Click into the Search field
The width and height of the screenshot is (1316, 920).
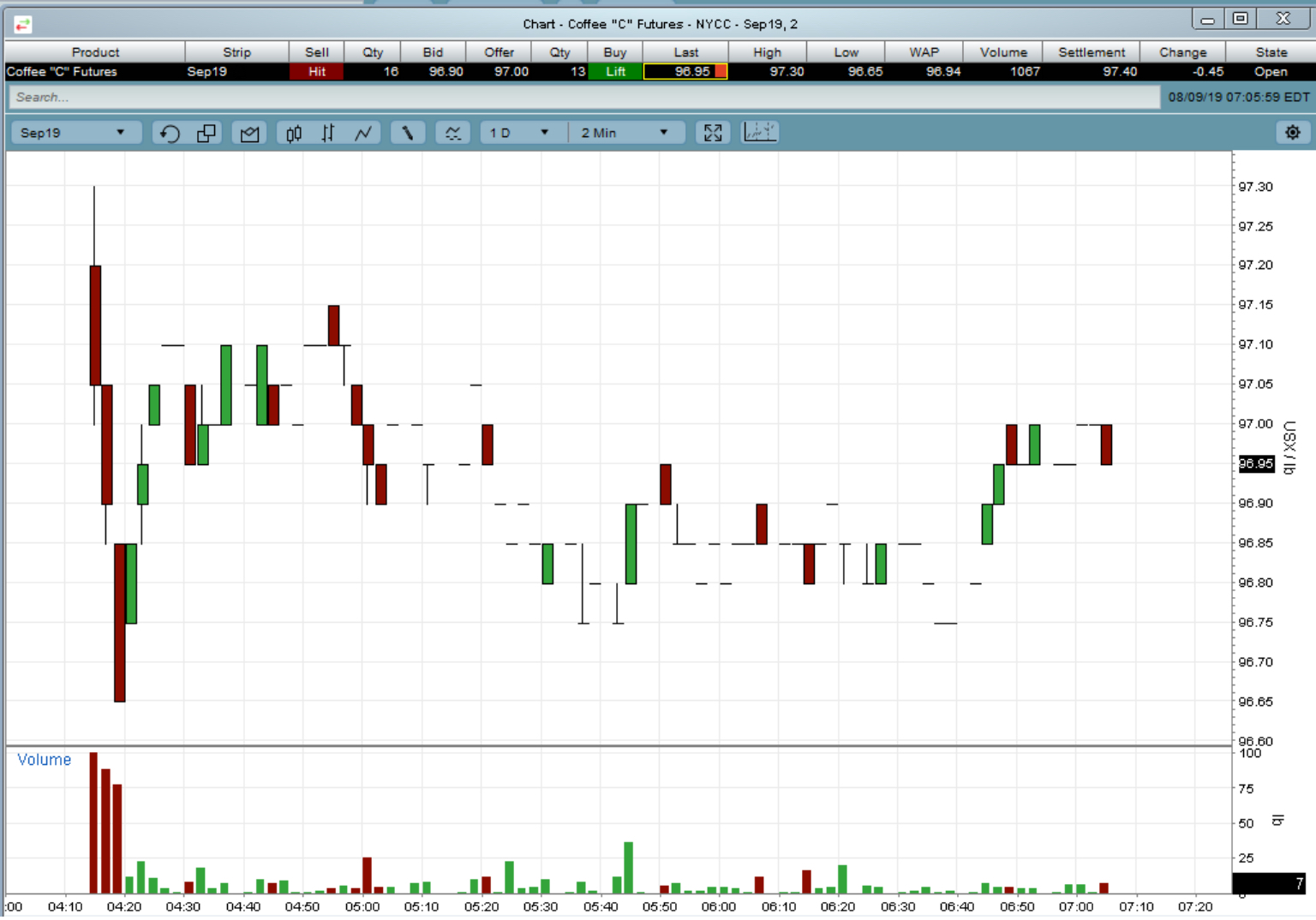click(584, 97)
